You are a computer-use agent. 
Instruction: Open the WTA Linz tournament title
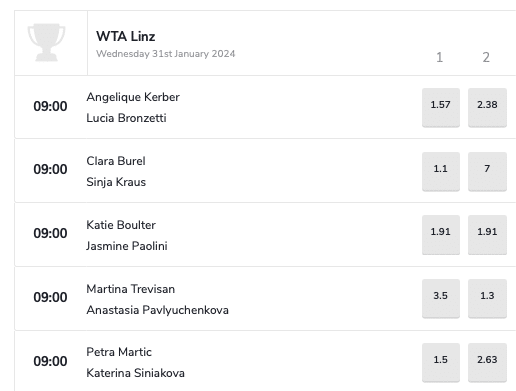[x=126, y=36]
